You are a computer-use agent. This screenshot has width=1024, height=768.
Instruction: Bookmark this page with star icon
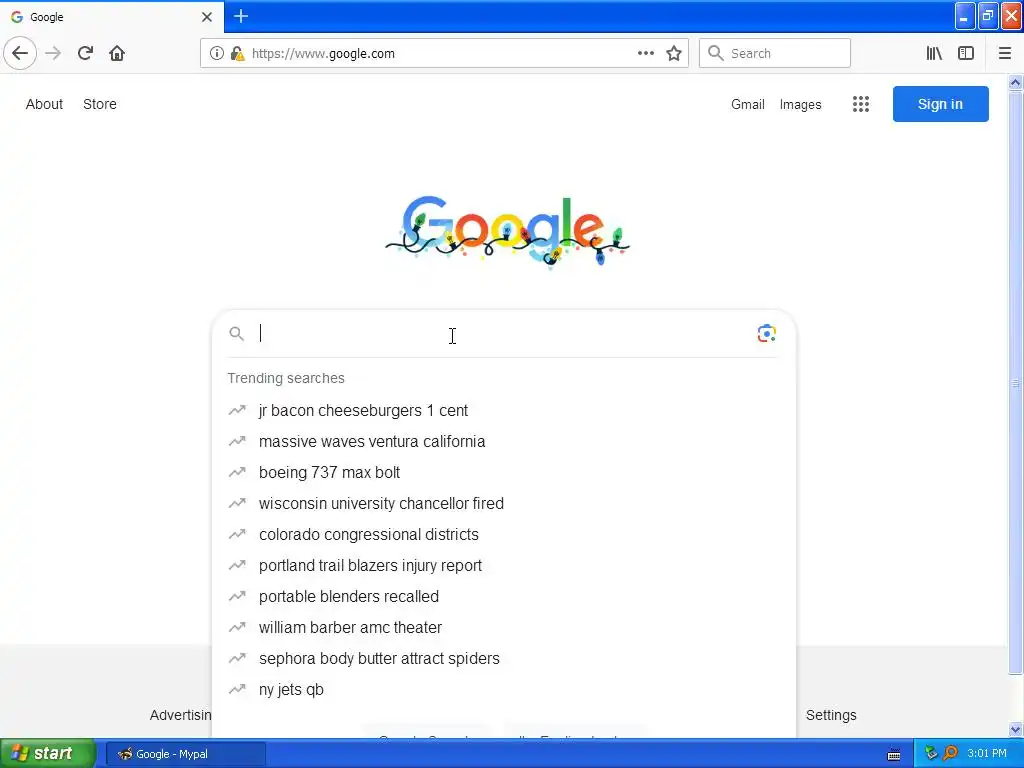pyautogui.click(x=674, y=54)
